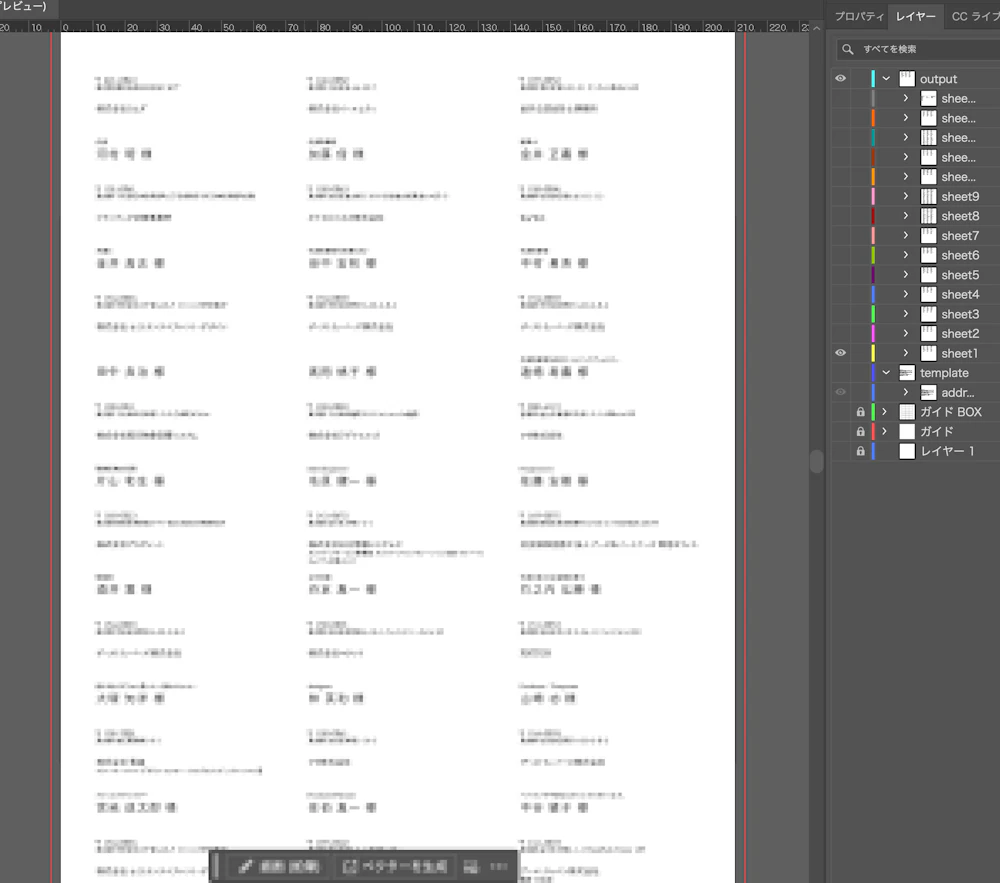Unlock the ガイド layer via its lock icon
1000x883 pixels.
point(860,432)
